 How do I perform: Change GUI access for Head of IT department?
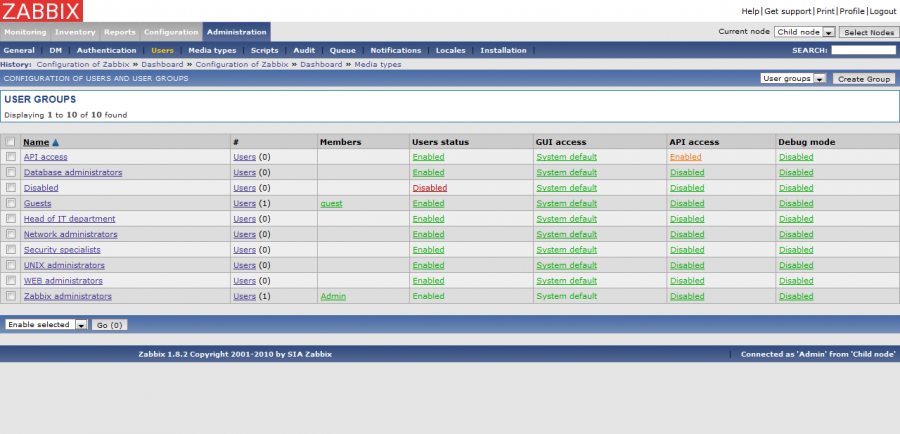(x=567, y=219)
